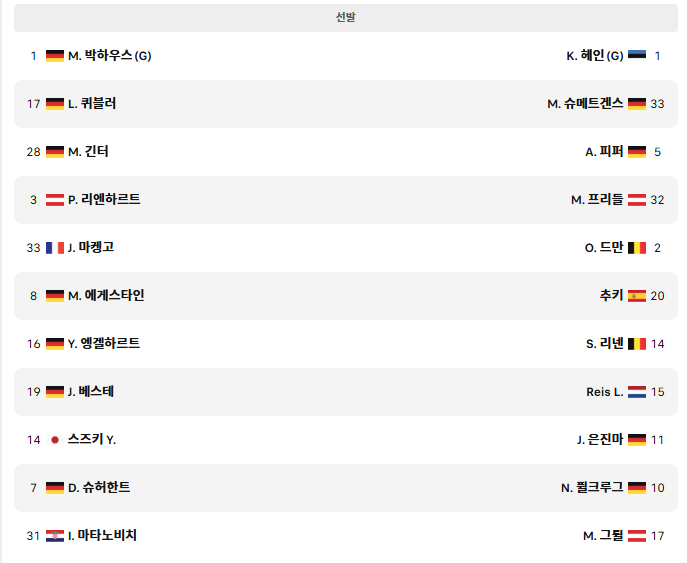Open player S. 리넨
687x563 pixels.
[x=605, y=344]
